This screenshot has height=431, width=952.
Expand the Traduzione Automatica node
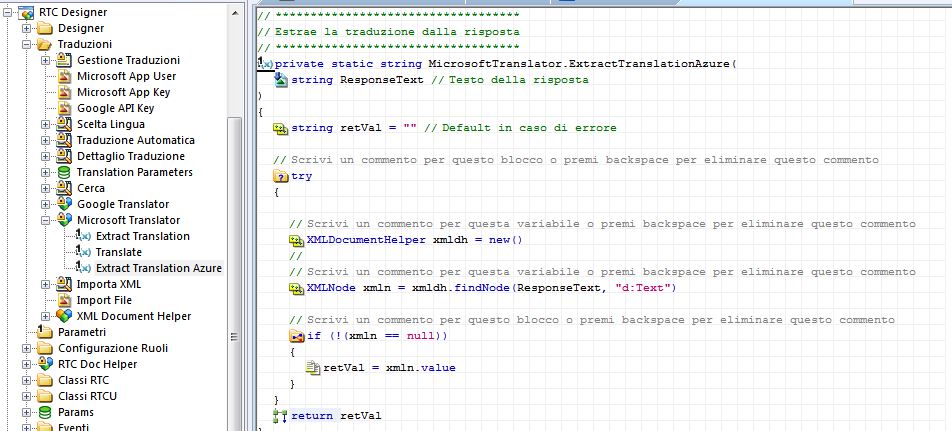click(x=46, y=140)
